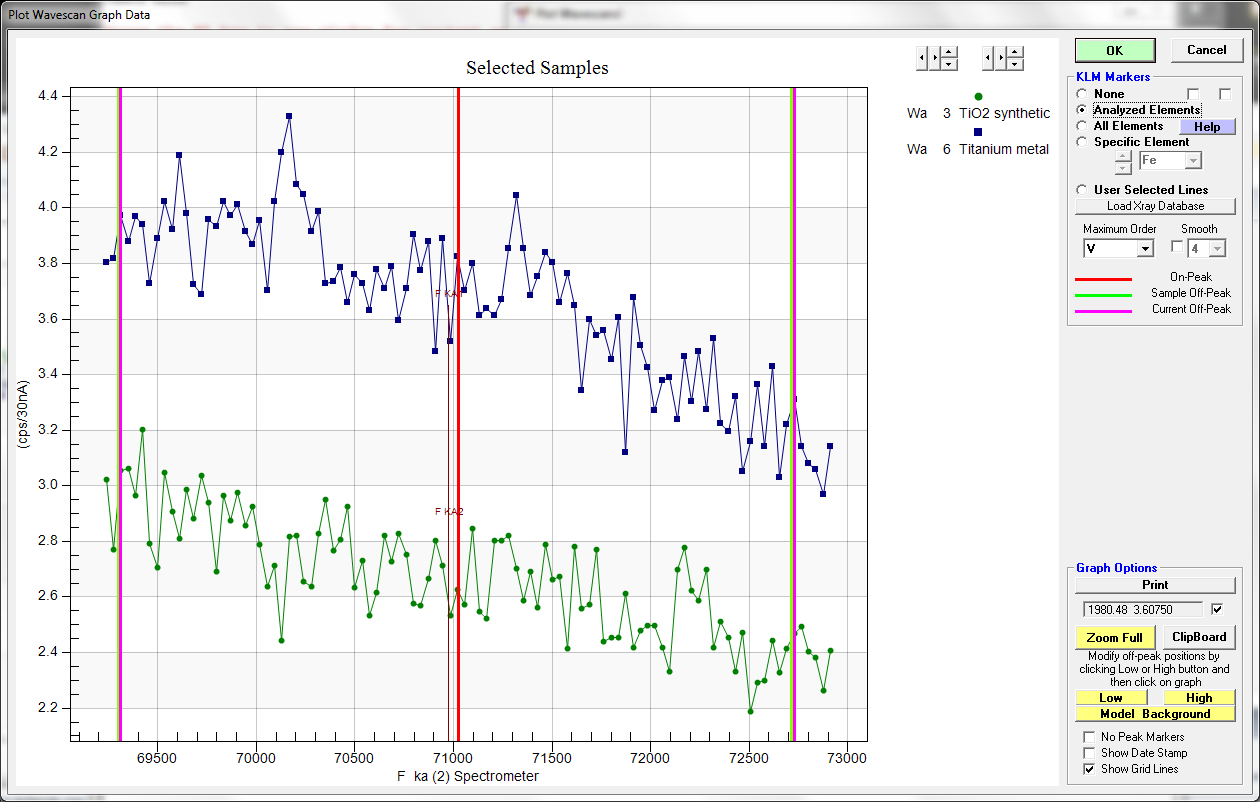The image size is (1260, 802).
Task: Click left arrow in first pan control group
Action: click(x=921, y=58)
